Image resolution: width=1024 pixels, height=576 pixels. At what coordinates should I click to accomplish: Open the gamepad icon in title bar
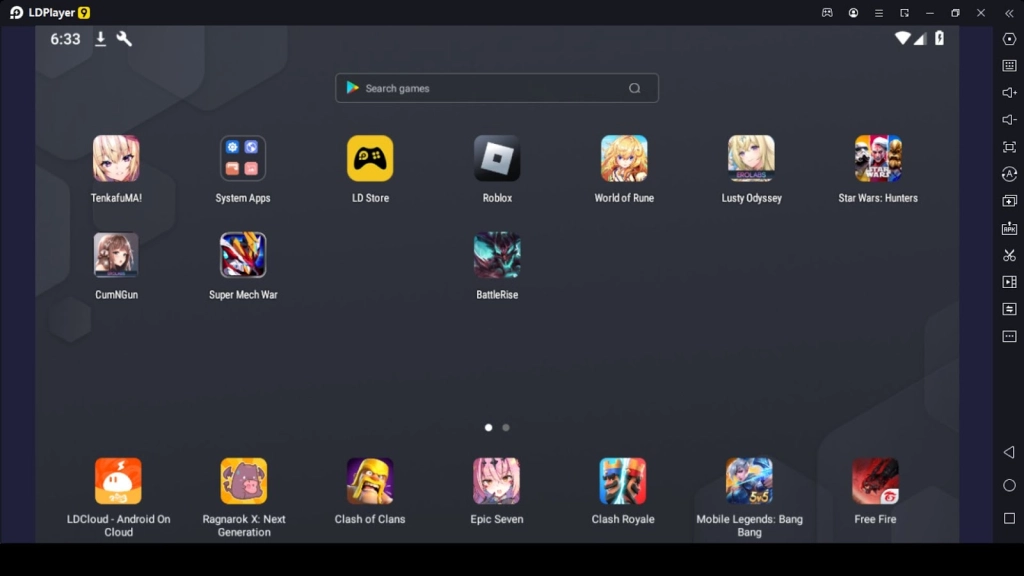827,12
